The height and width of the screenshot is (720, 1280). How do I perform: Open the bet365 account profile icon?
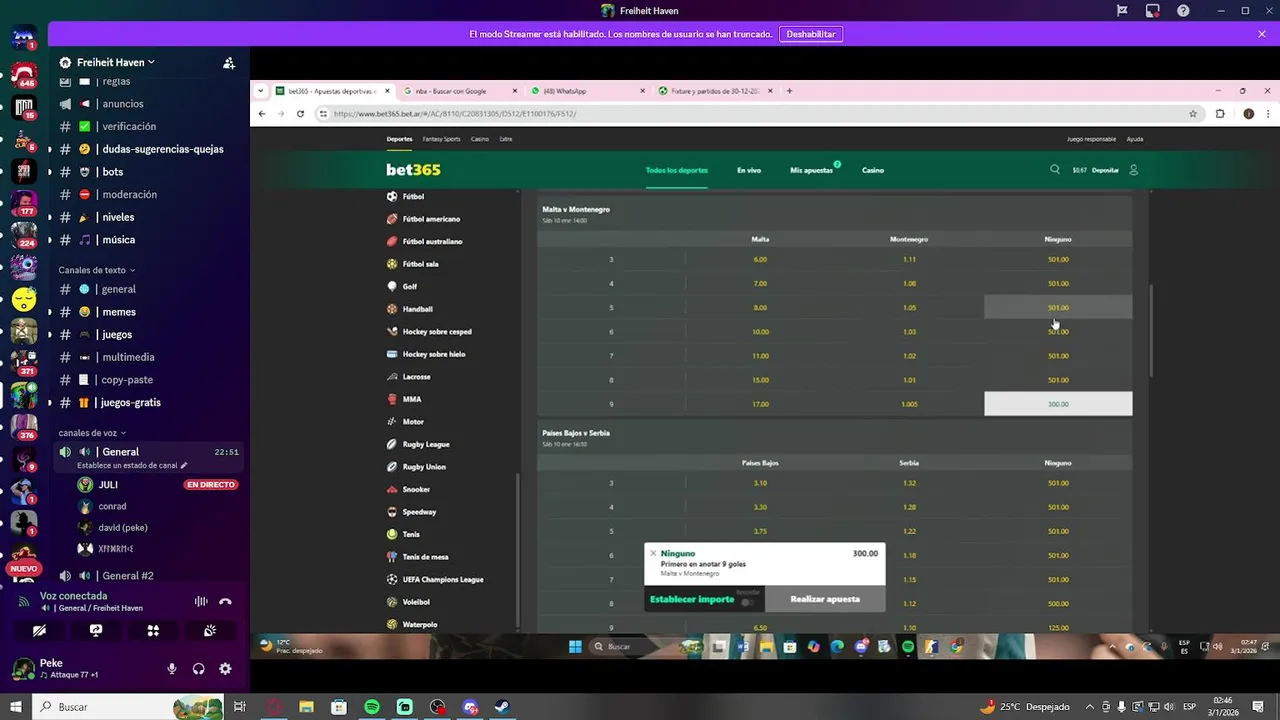pyautogui.click(x=1133, y=170)
